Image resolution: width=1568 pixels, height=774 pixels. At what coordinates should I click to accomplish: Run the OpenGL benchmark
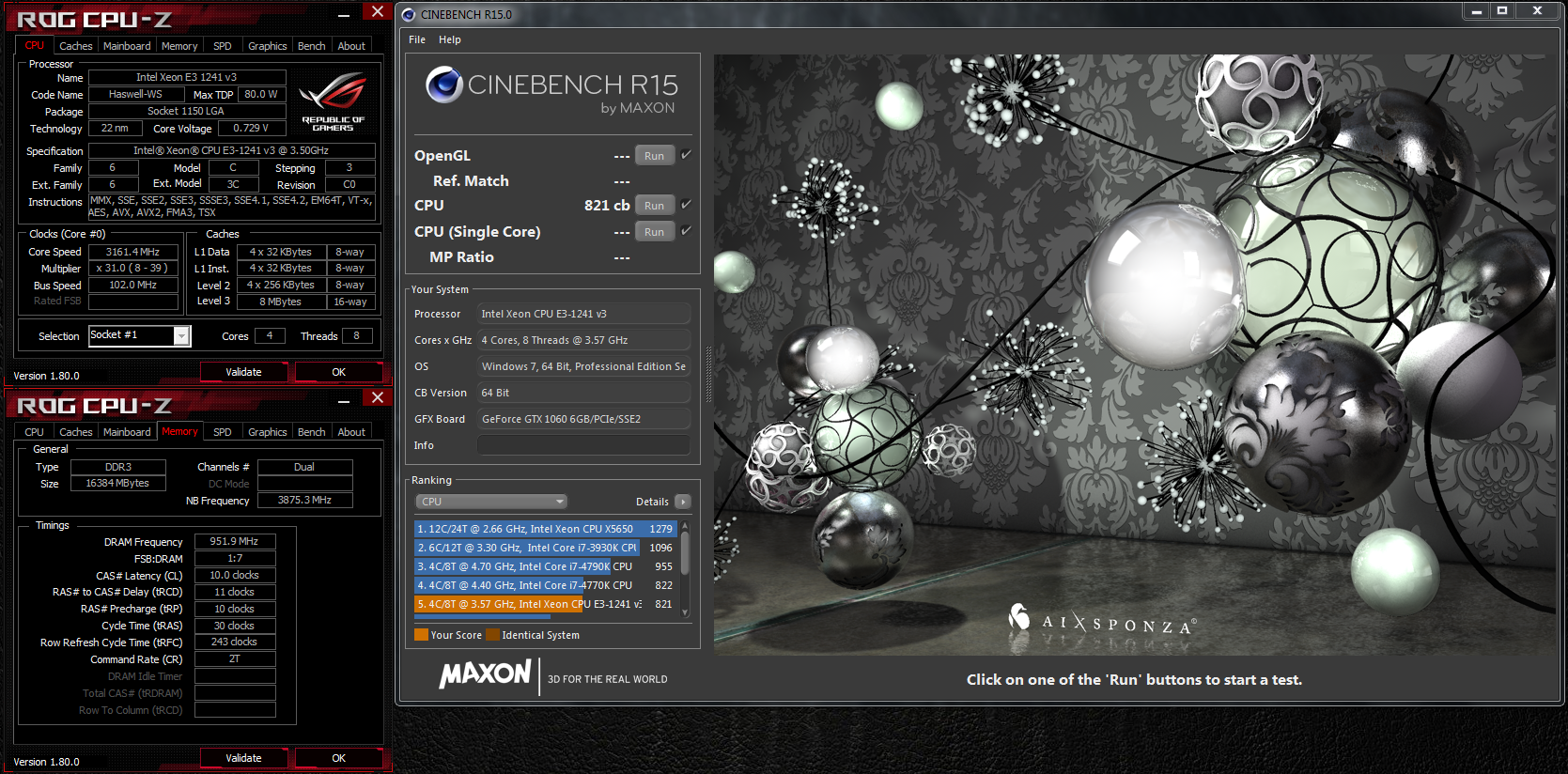tap(655, 156)
